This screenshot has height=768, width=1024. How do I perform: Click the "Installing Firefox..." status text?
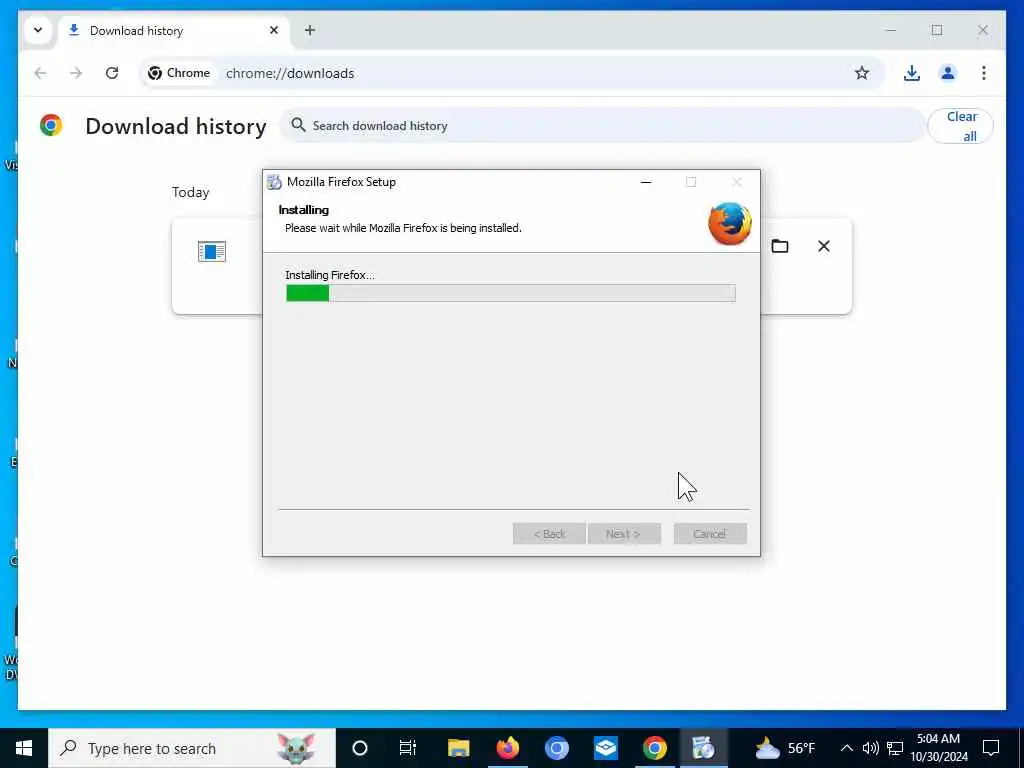tap(330, 275)
